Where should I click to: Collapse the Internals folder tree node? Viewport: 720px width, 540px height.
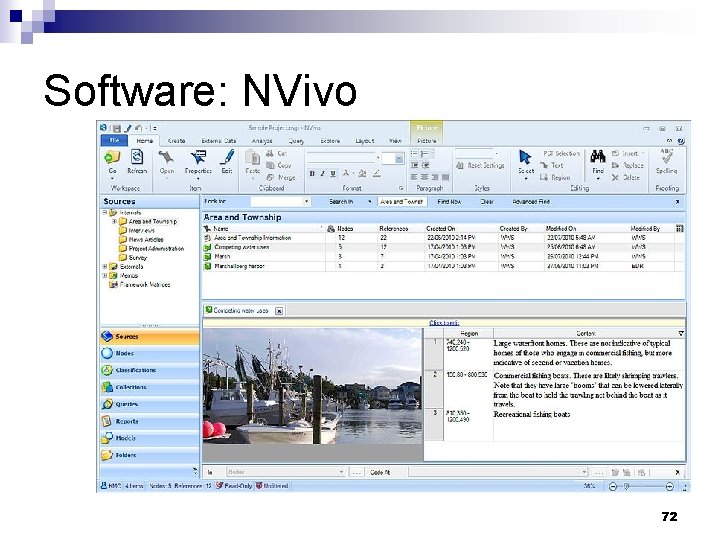(105, 213)
